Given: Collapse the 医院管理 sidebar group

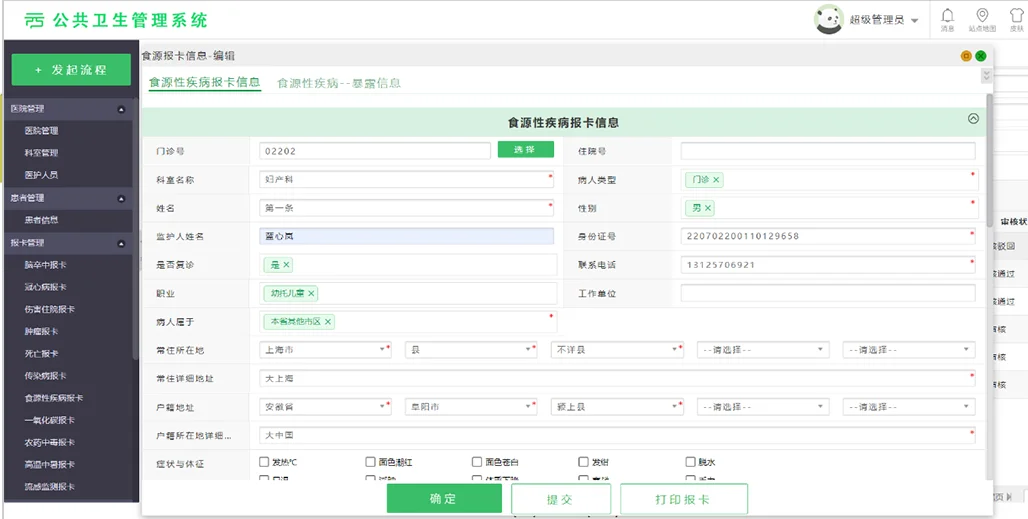Looking at the screenshot, I should [x=121, y=109].
